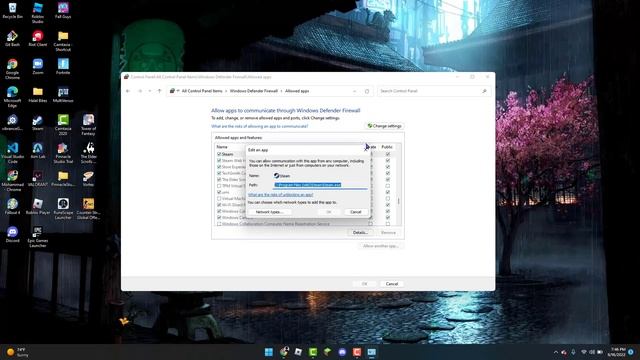The width and height of the screenshot is (640, 360).
Task: Click the Change settings button
Action: 384,126
